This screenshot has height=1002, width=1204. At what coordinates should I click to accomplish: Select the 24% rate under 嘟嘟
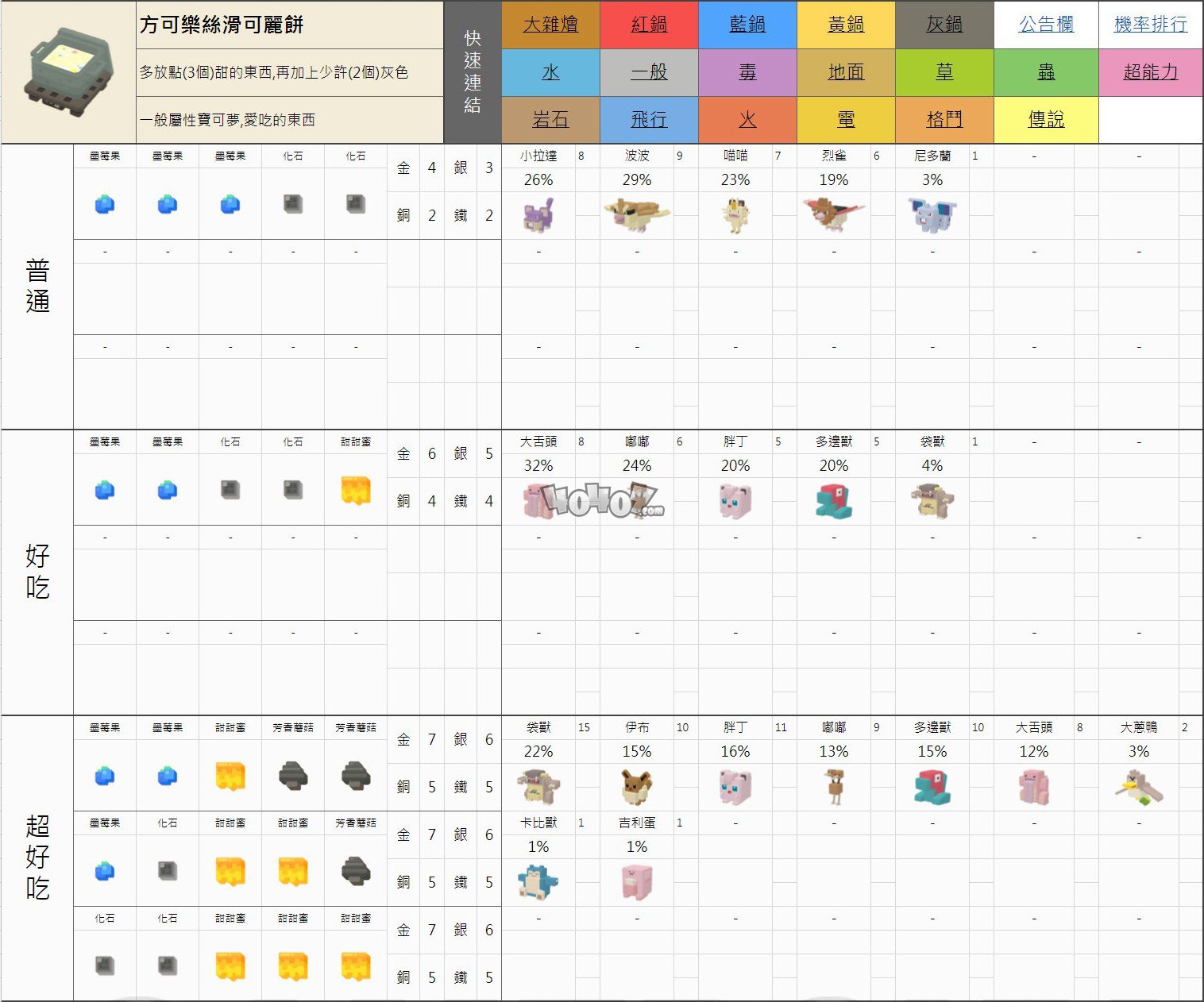637,466
